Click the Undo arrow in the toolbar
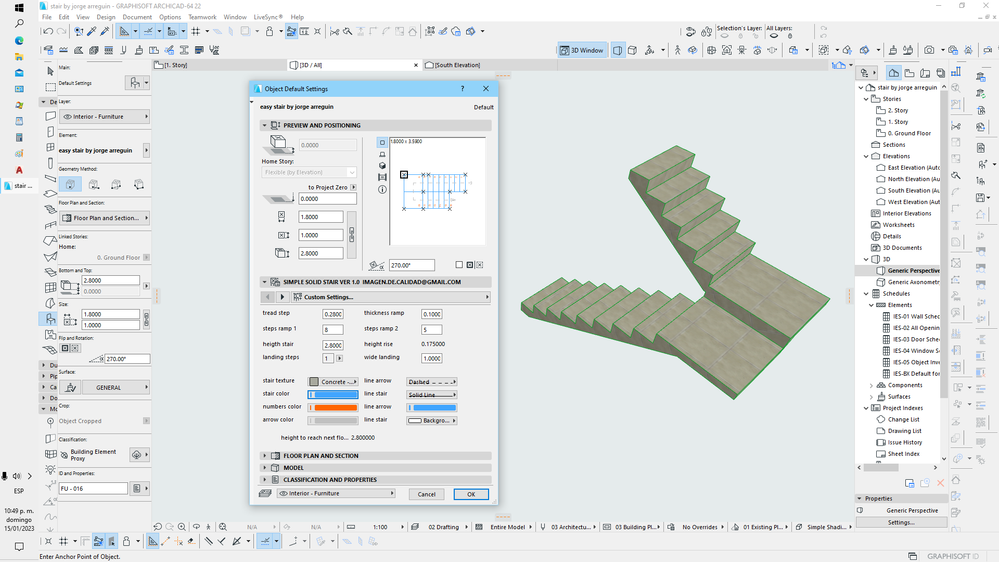Screen dimensions: 999x562 tap(47, 31)
